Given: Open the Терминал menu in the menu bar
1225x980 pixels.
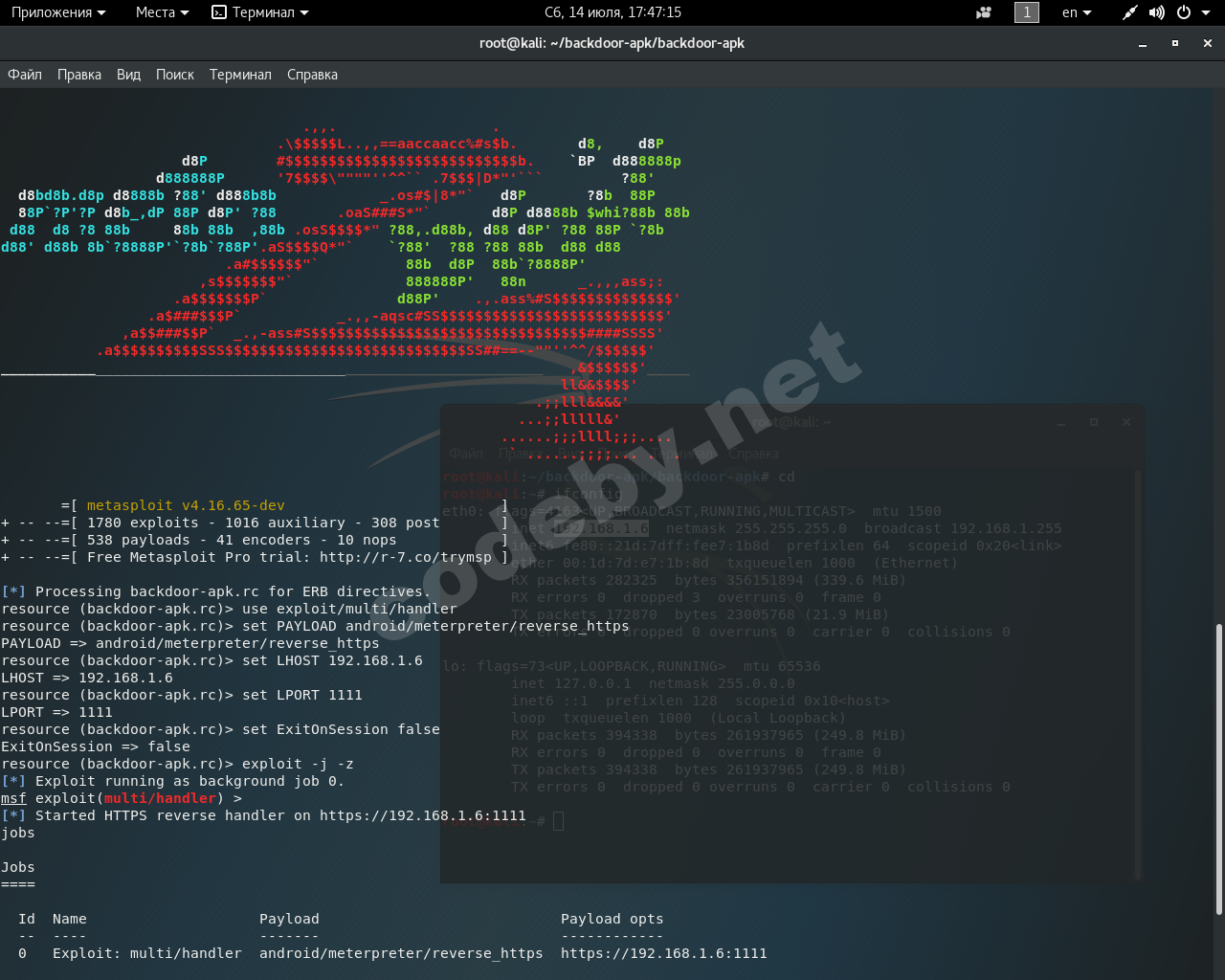Looking at the screenshot, I should click(240, 75).
